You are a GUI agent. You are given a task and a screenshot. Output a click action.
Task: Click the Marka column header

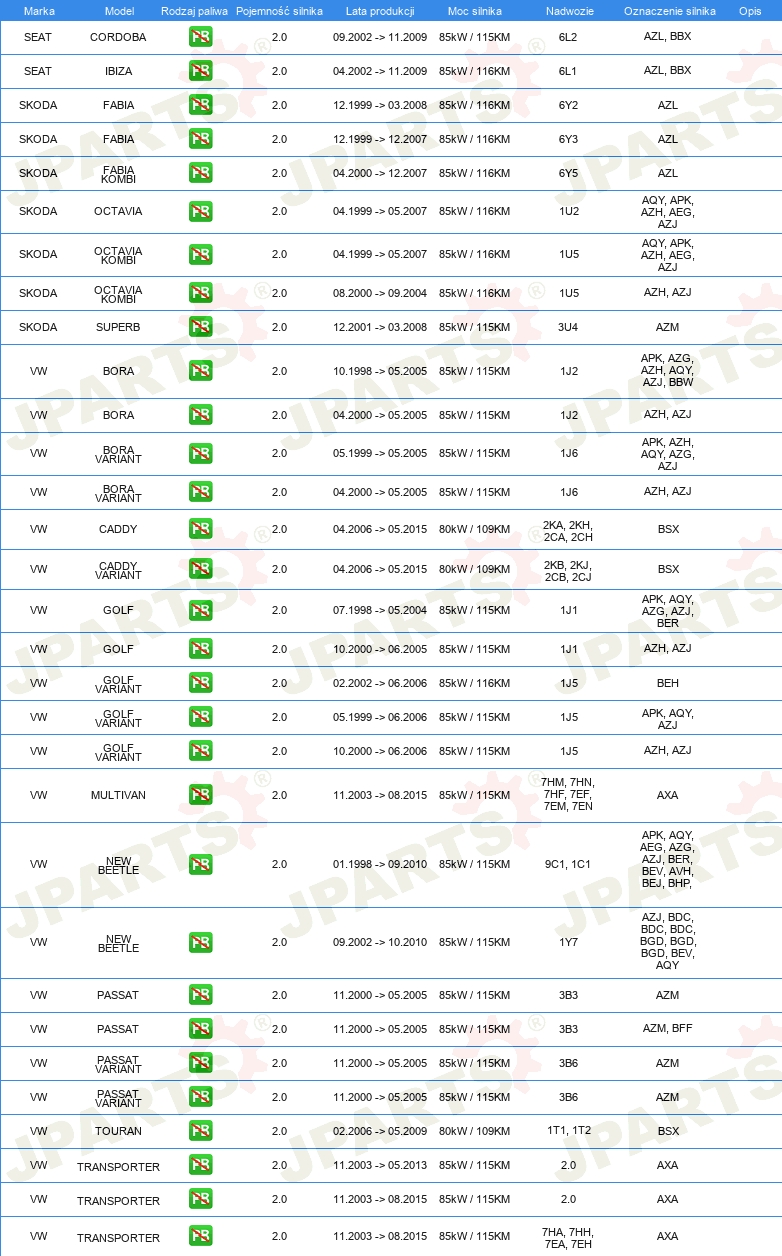click(38, 10)
